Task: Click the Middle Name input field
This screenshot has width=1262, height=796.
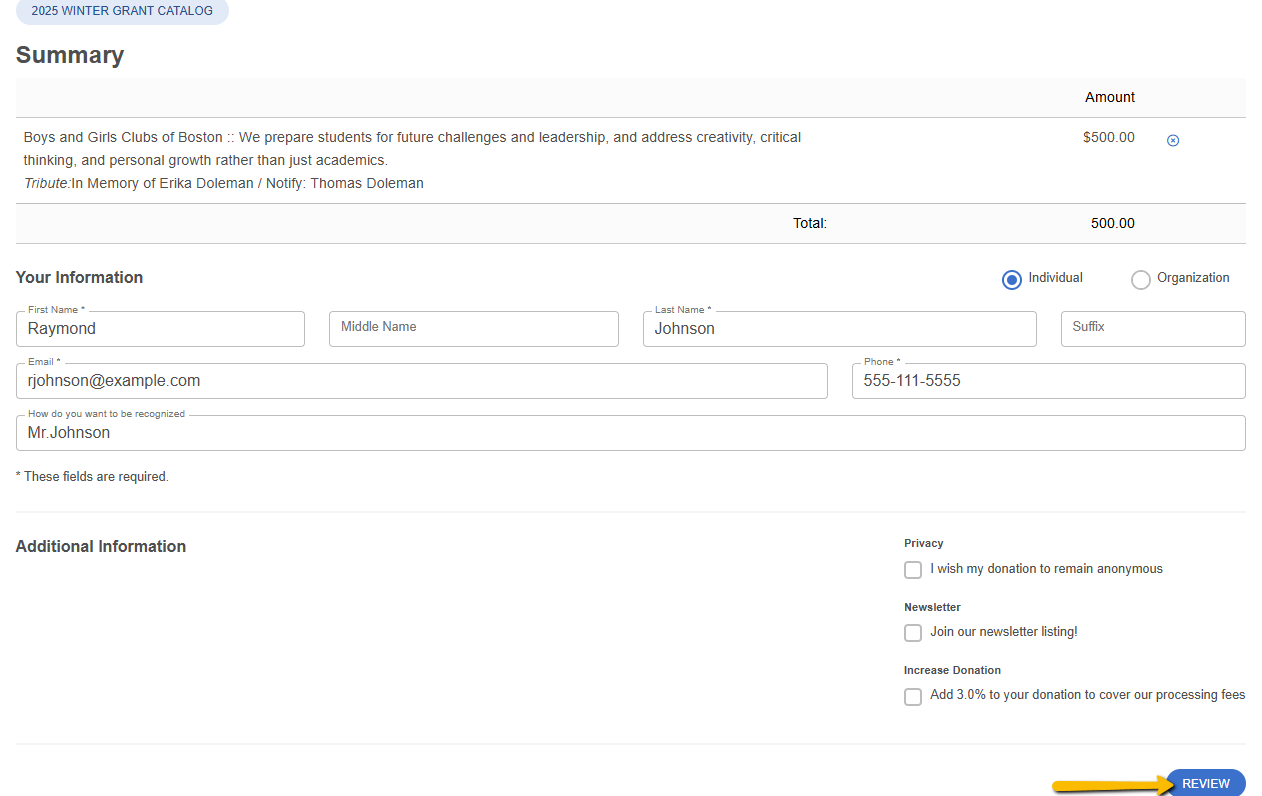Action: tap(474, 329)
